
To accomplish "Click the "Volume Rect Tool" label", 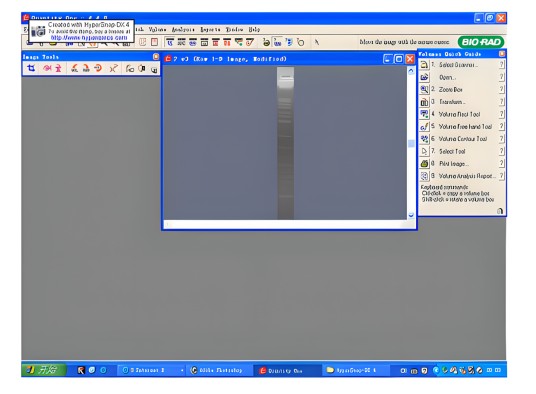I will (459, 114).
